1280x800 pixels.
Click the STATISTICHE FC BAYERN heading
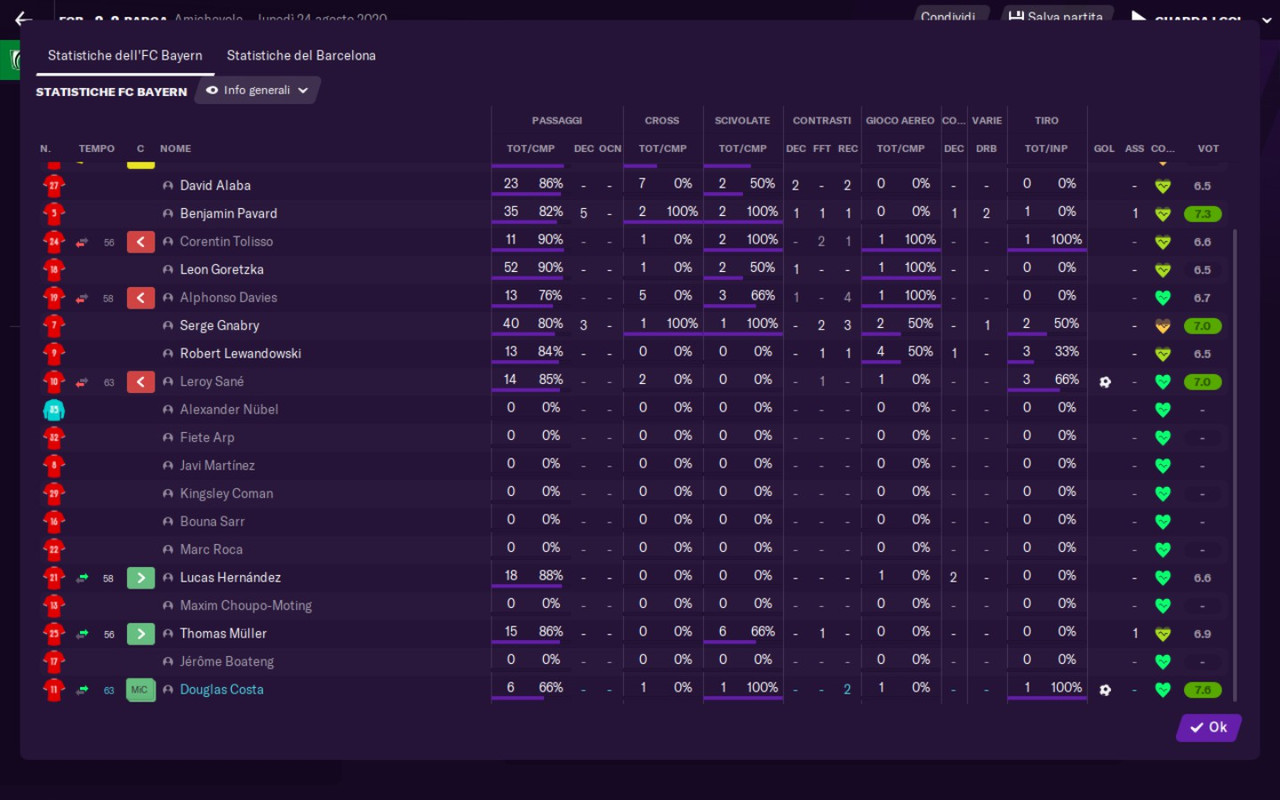(111, 92)
